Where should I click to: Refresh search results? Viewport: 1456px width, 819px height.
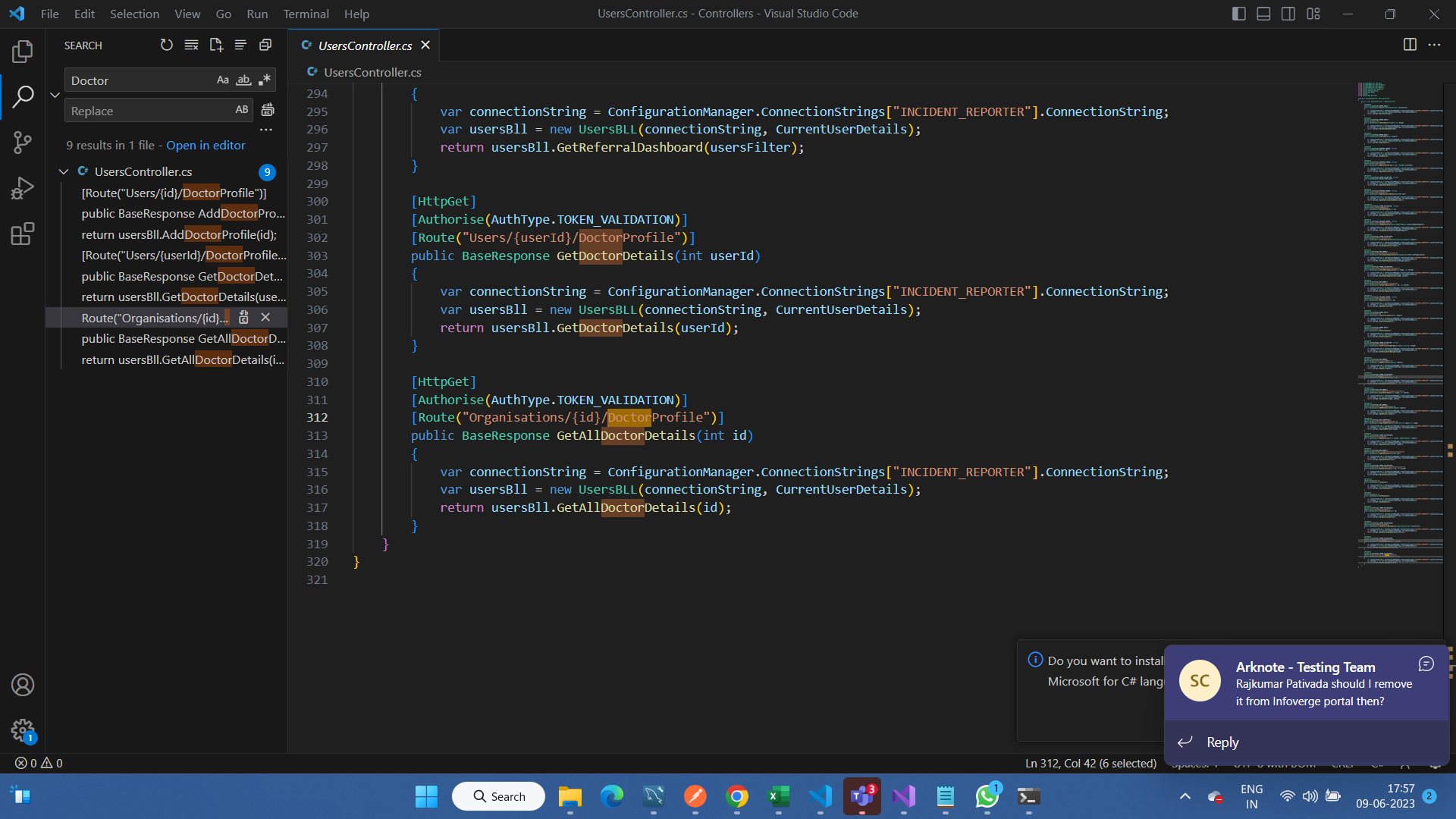(167, 45)
